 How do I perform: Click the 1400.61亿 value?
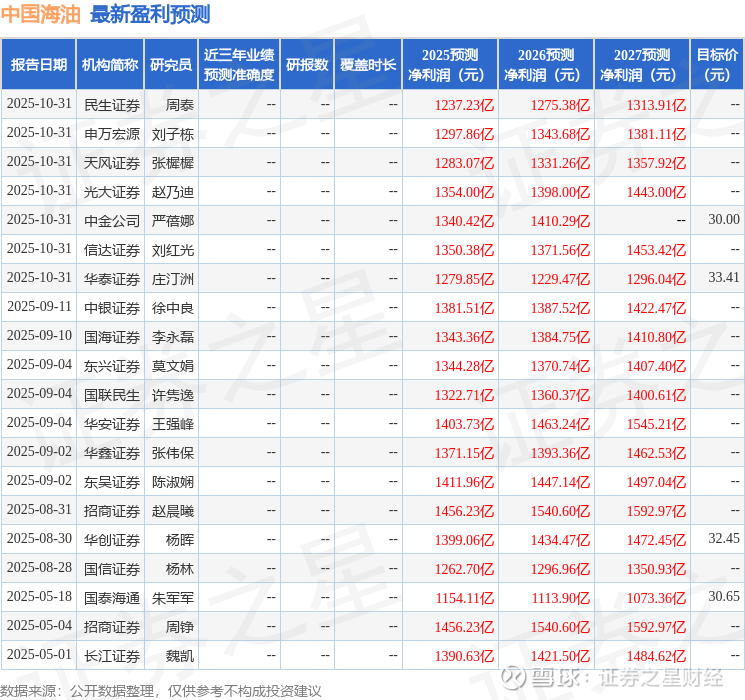pyautogui.click(x=656, y=395)
